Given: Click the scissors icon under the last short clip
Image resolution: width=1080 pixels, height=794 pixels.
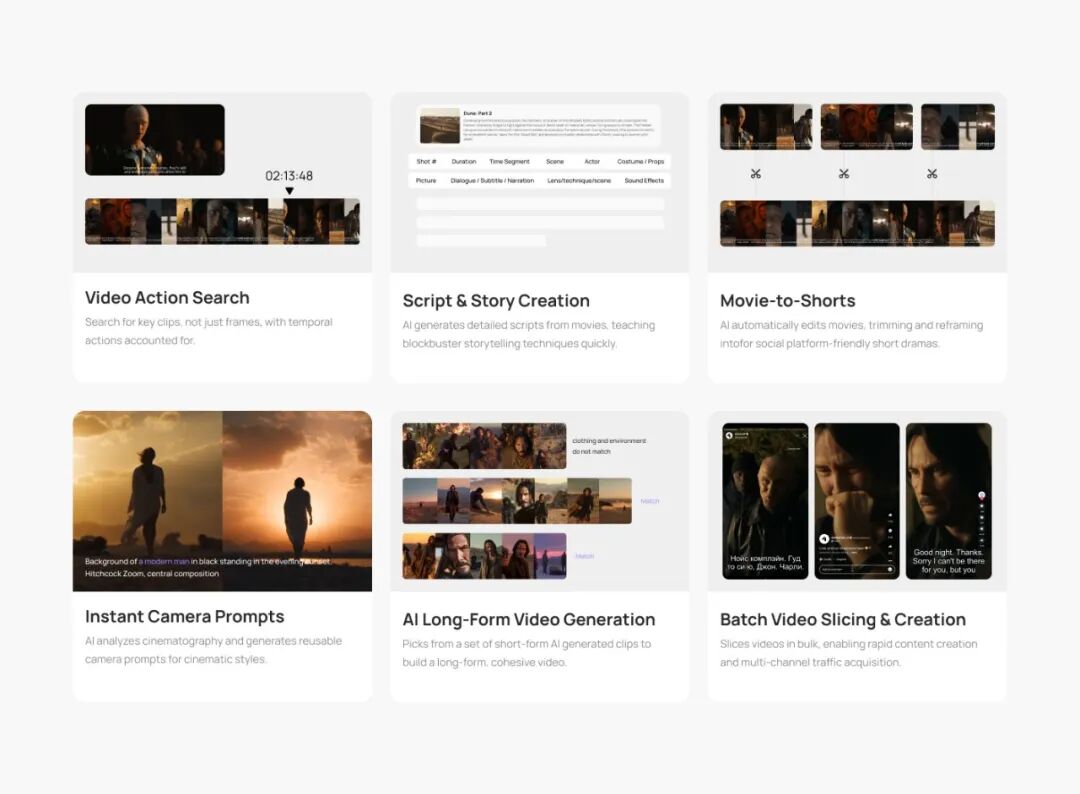Looking at the screenshot, I should [932, 174].
